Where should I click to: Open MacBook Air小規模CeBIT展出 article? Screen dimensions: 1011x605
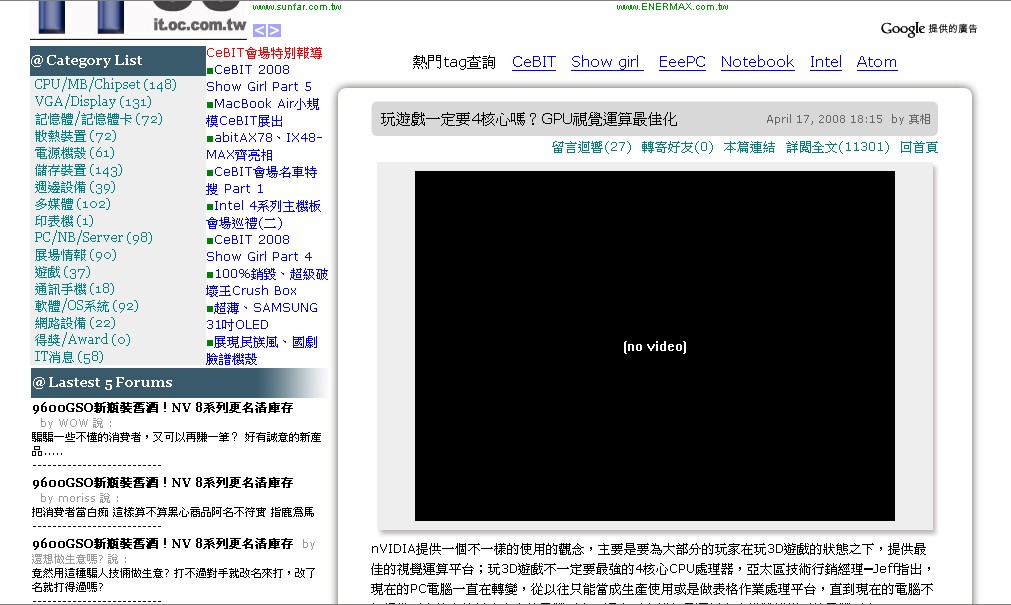pos(265,112)
